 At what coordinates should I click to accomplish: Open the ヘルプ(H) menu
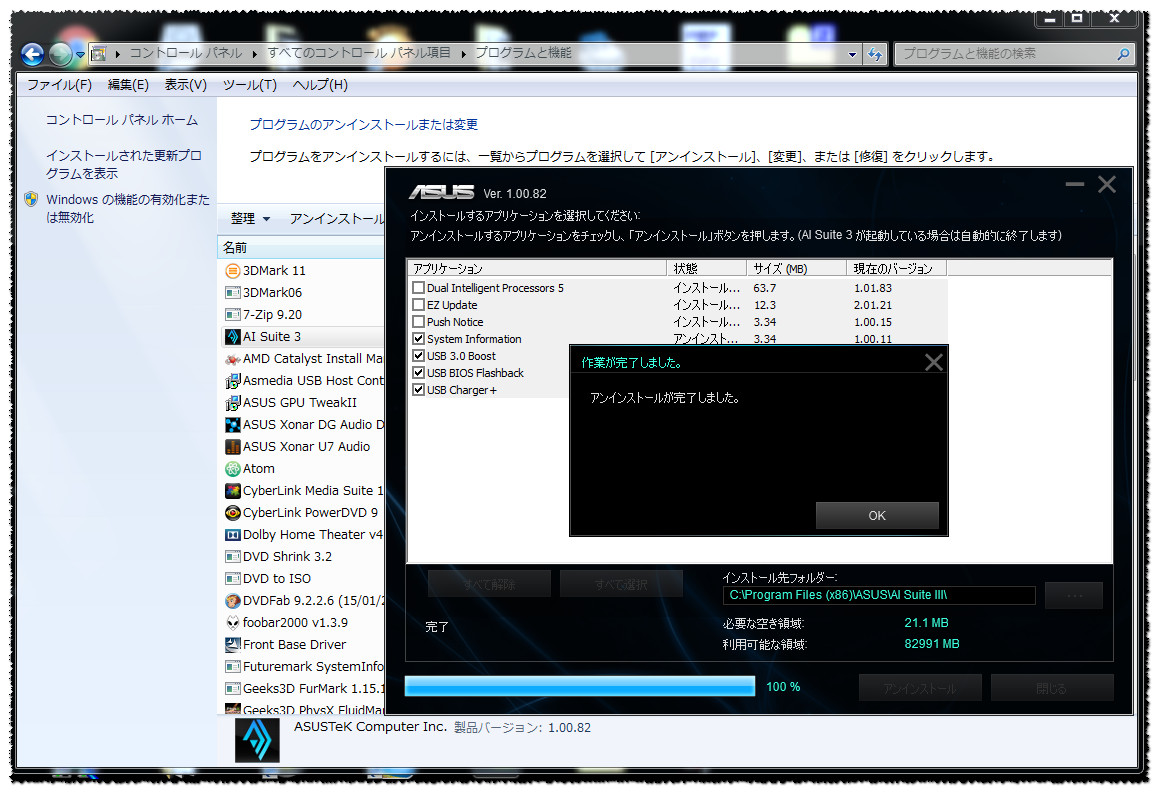click(320, 85)
